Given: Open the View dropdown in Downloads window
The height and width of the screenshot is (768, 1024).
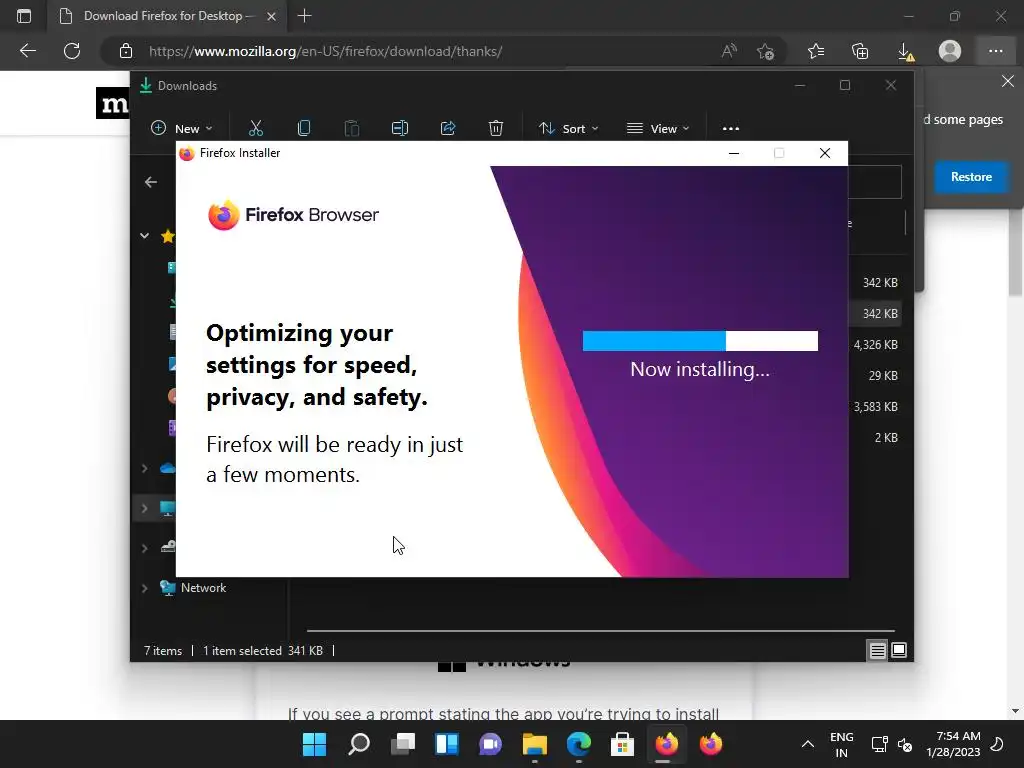Looking at the screenshot, I should click(658, 129).
